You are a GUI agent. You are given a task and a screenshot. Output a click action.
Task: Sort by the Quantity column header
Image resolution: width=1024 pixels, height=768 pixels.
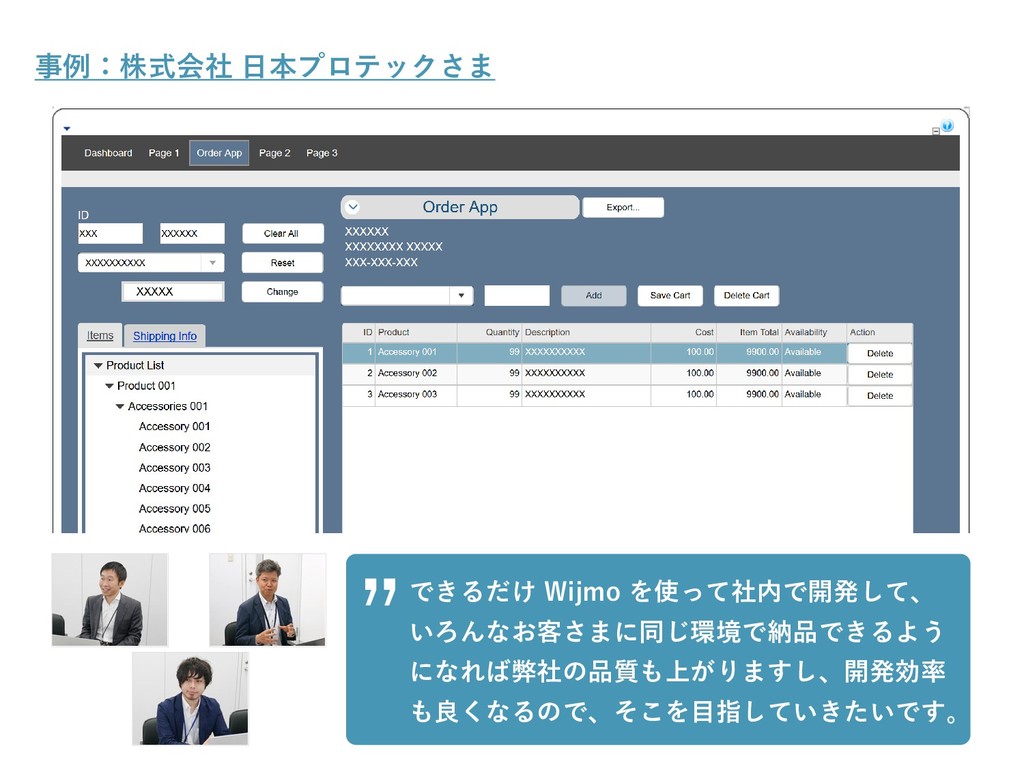tap(489, 332)
